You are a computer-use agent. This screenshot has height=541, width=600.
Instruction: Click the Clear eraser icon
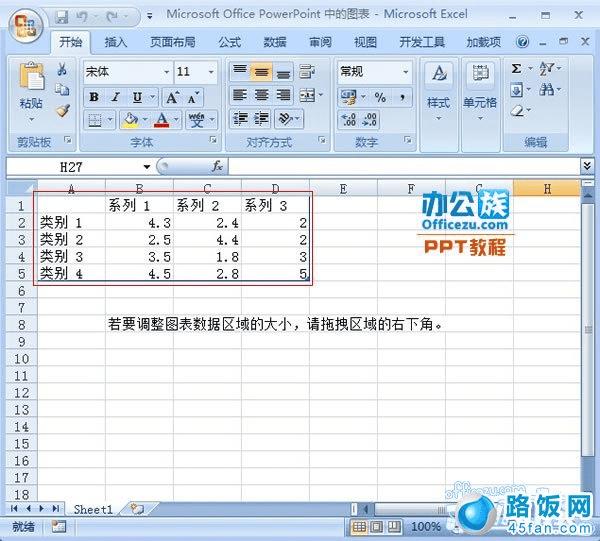(x=517, y=111)
